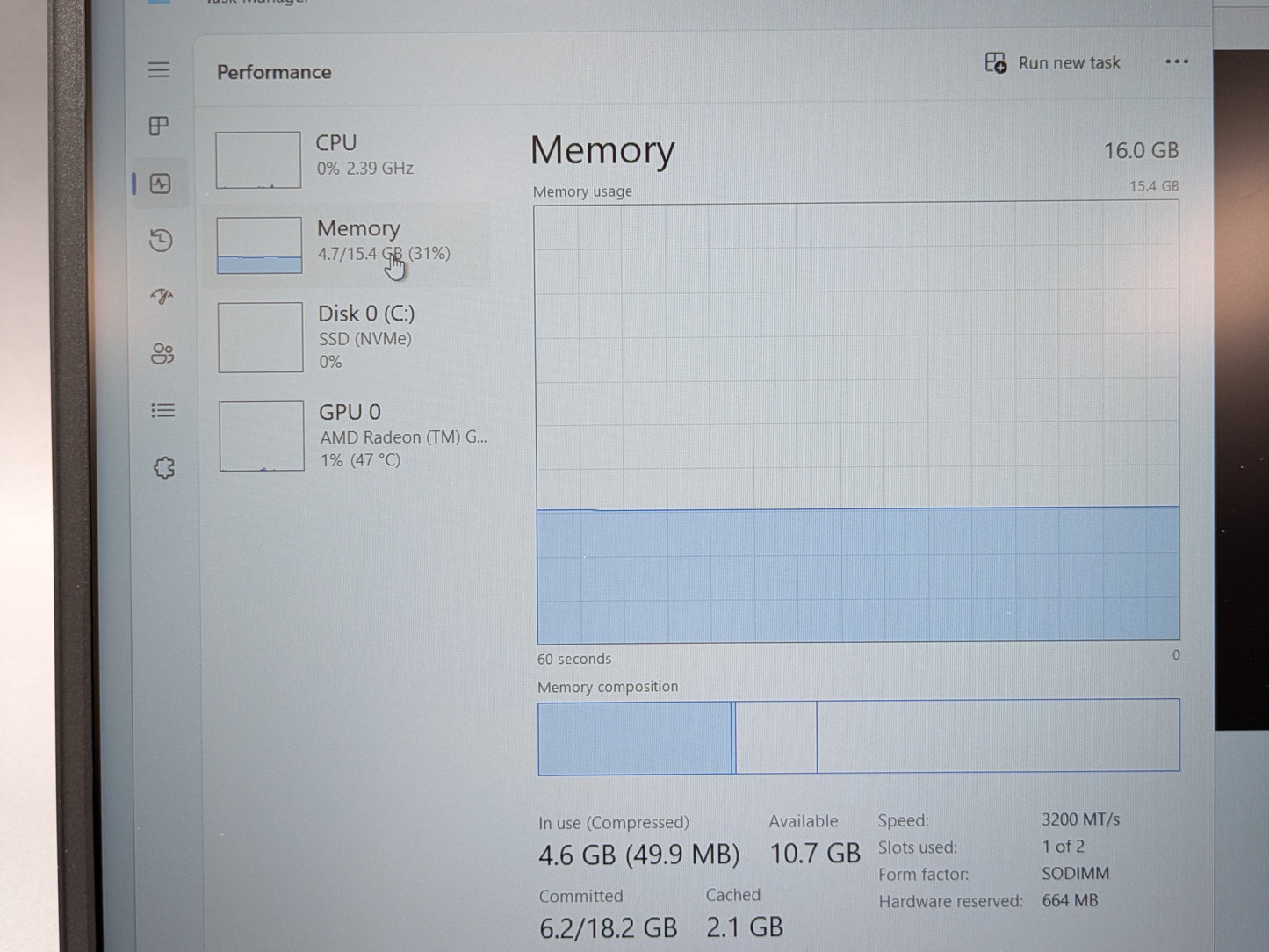
Task: Go to the Processes page icon
Action: coord(159,126)
